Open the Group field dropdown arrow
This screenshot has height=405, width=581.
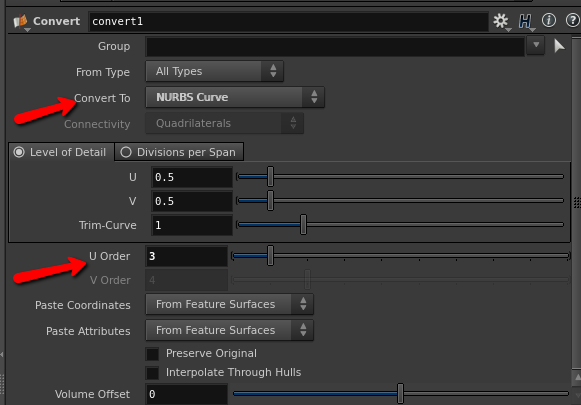tap(536, 45)
